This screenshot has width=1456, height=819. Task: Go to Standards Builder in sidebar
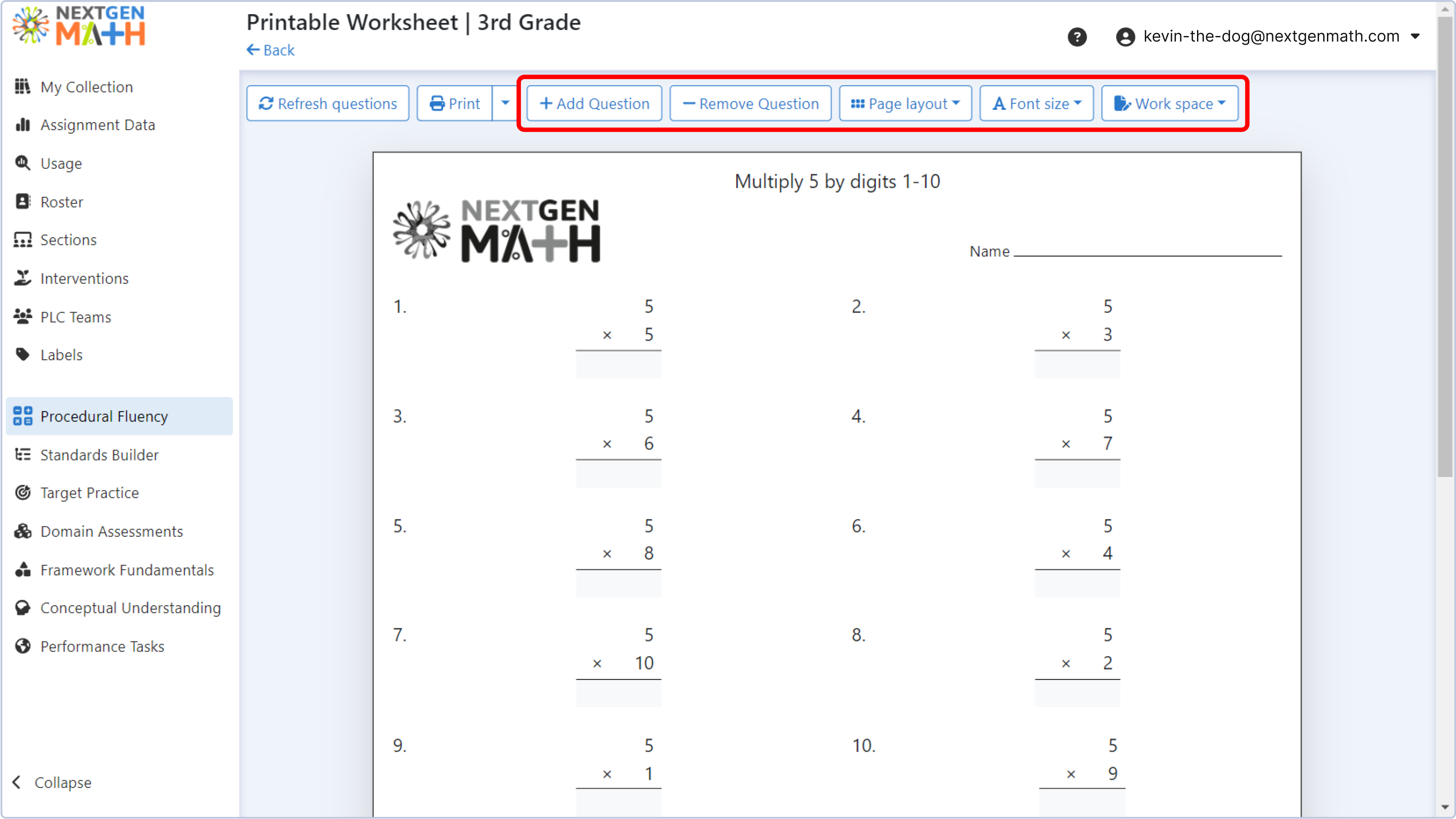[100, 455]
